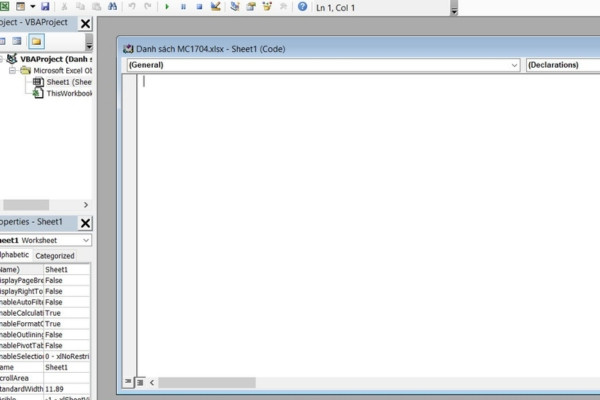Image resolution: width=600 pixels, height=400 pixels.
Task: Open the Sheet1 Worksheet object dropdown
Action: [86, 240]
